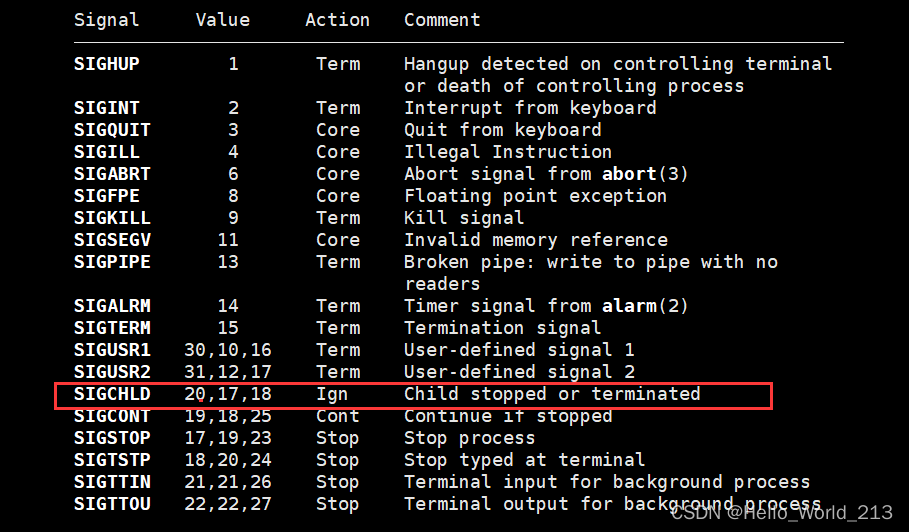909x532 pixels.
Task: Select the SIGKILL signal name
Action: pyautogui.click(x=112, y=218)
